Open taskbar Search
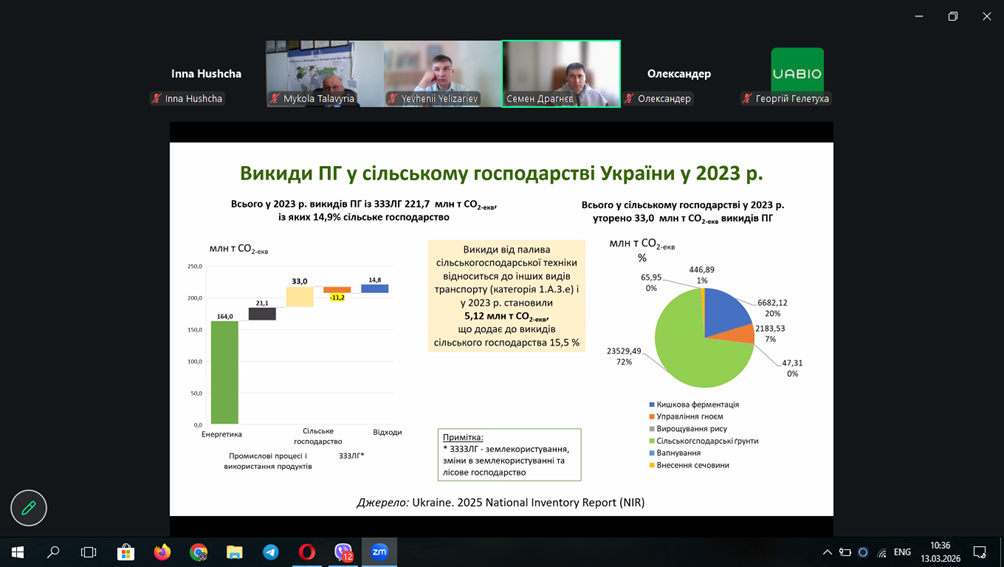Image resolution: width=1004 pixels, height=567 pixels. pyautogui.click(x=54, y=552)
